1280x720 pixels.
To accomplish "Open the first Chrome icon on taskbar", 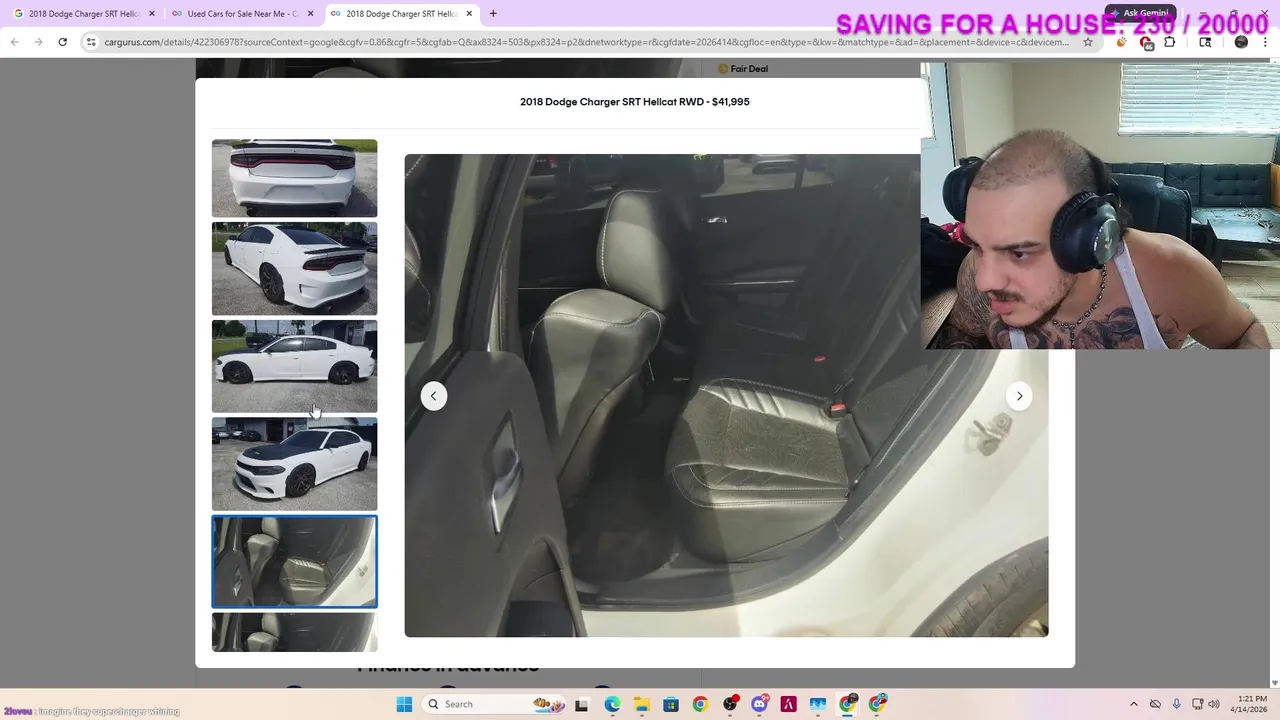I will pyautogui.click(x=700, y=704).
